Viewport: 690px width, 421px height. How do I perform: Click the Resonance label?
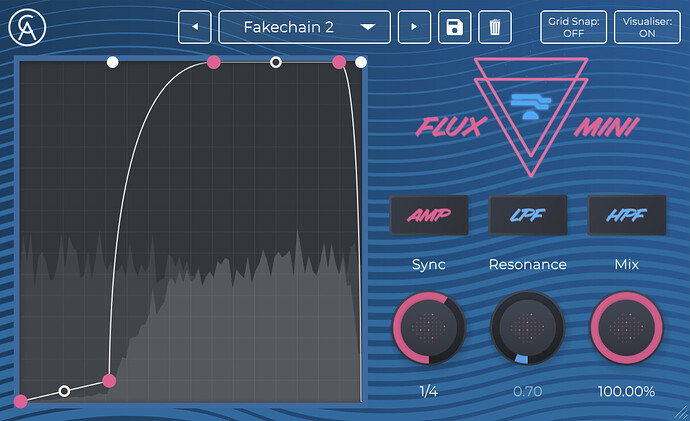click(528, 264)
